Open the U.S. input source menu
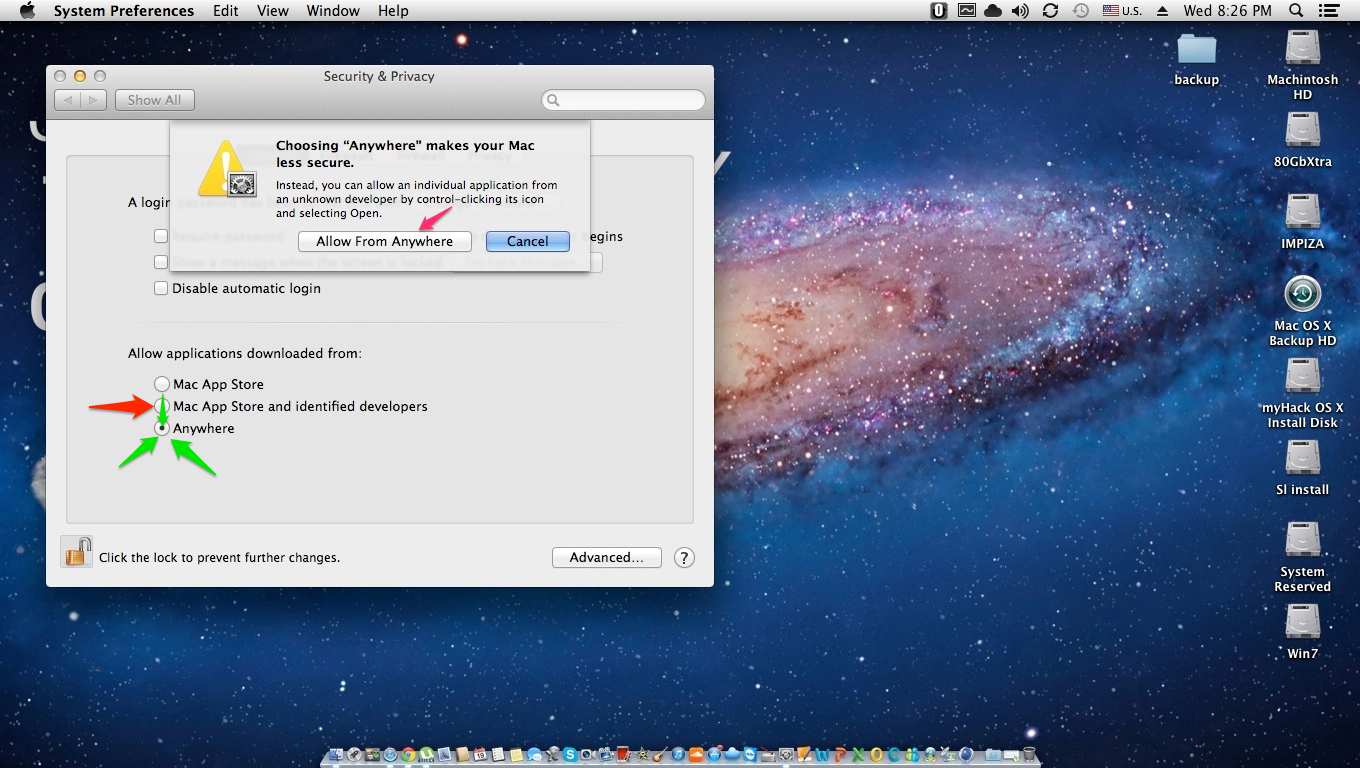This screenshot has width=1360, height=768. tap(1122, 11)
